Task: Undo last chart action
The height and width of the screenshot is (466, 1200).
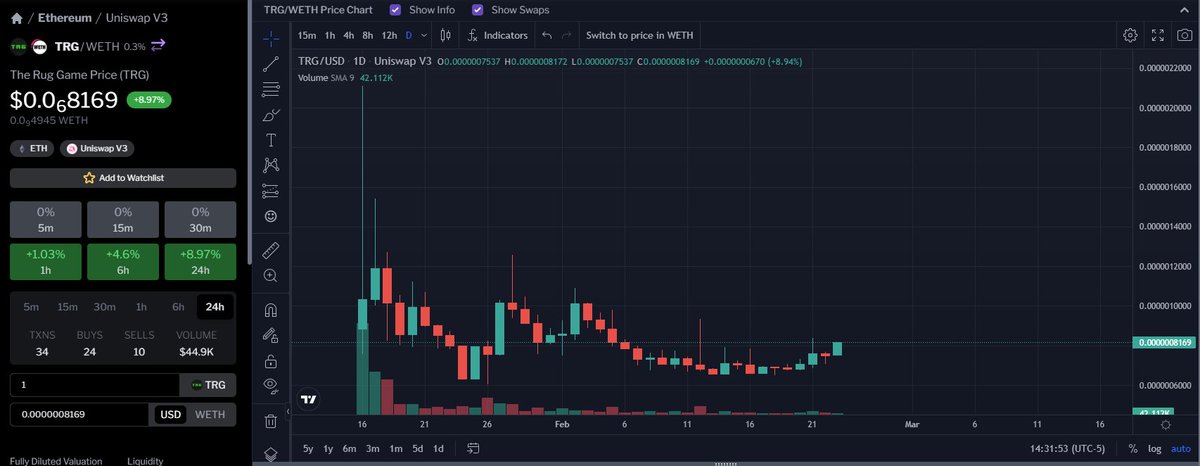Action: tap(546, 35)
